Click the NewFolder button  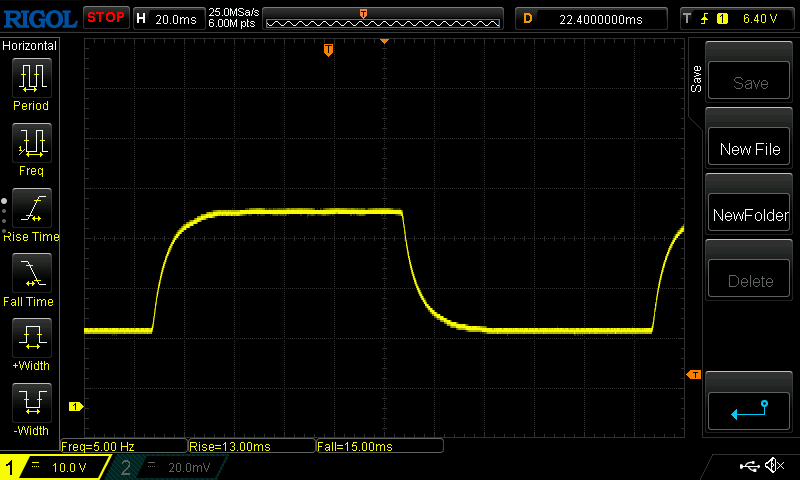point(749,213)
